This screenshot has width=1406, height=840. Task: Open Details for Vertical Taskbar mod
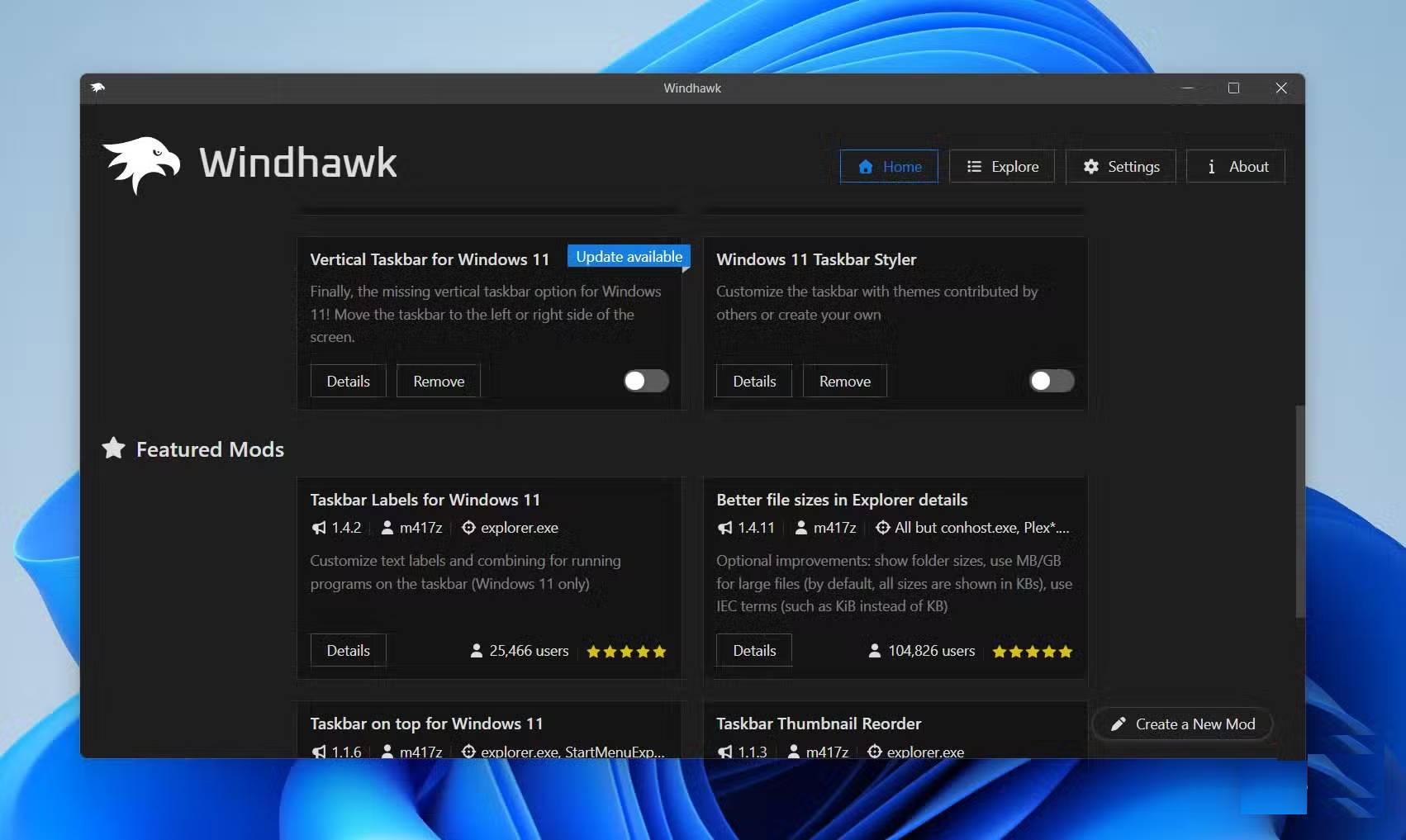[x=349, y=381]
